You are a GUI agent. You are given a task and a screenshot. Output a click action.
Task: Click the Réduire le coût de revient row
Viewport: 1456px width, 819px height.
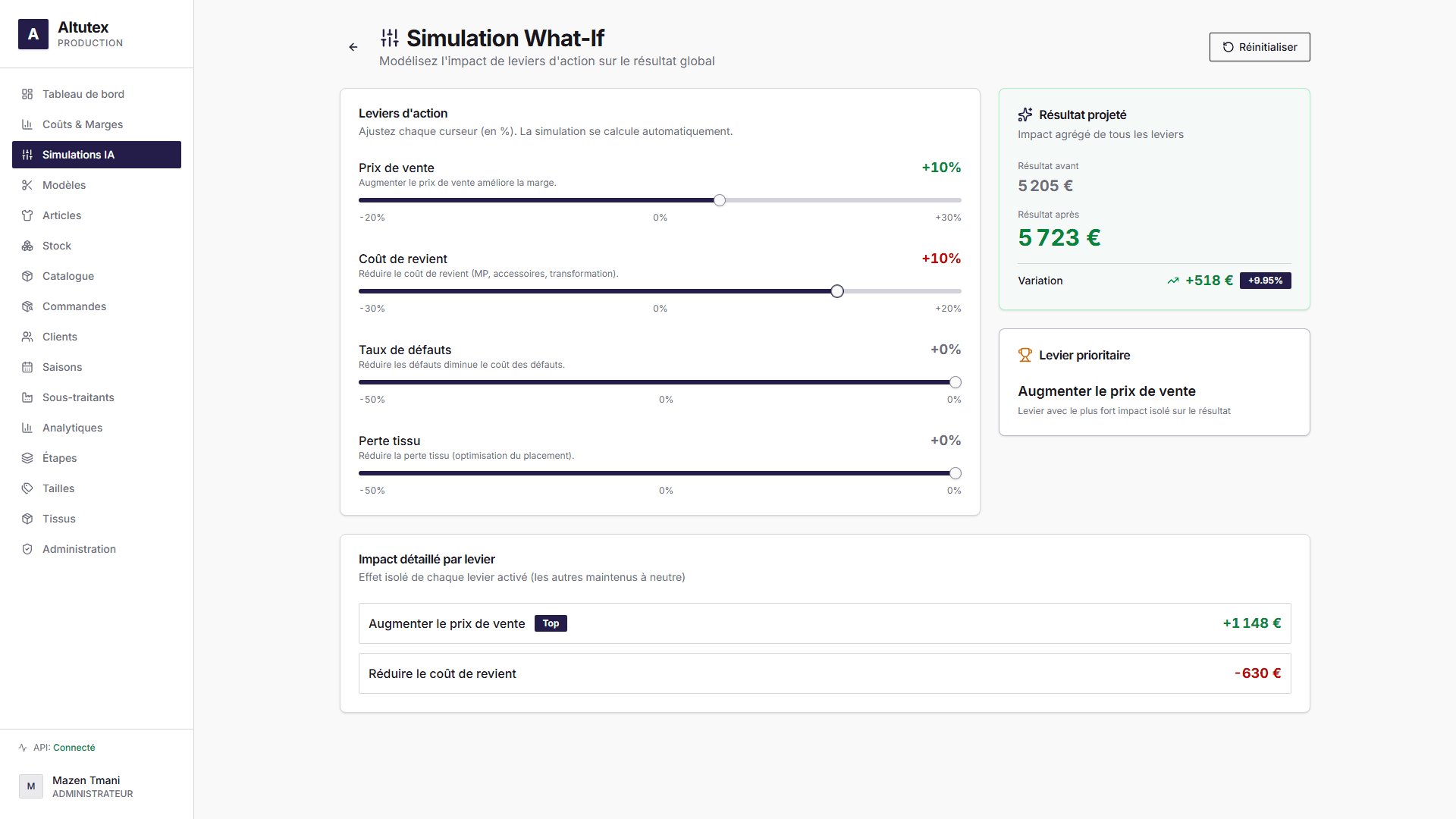click(825, 673)
